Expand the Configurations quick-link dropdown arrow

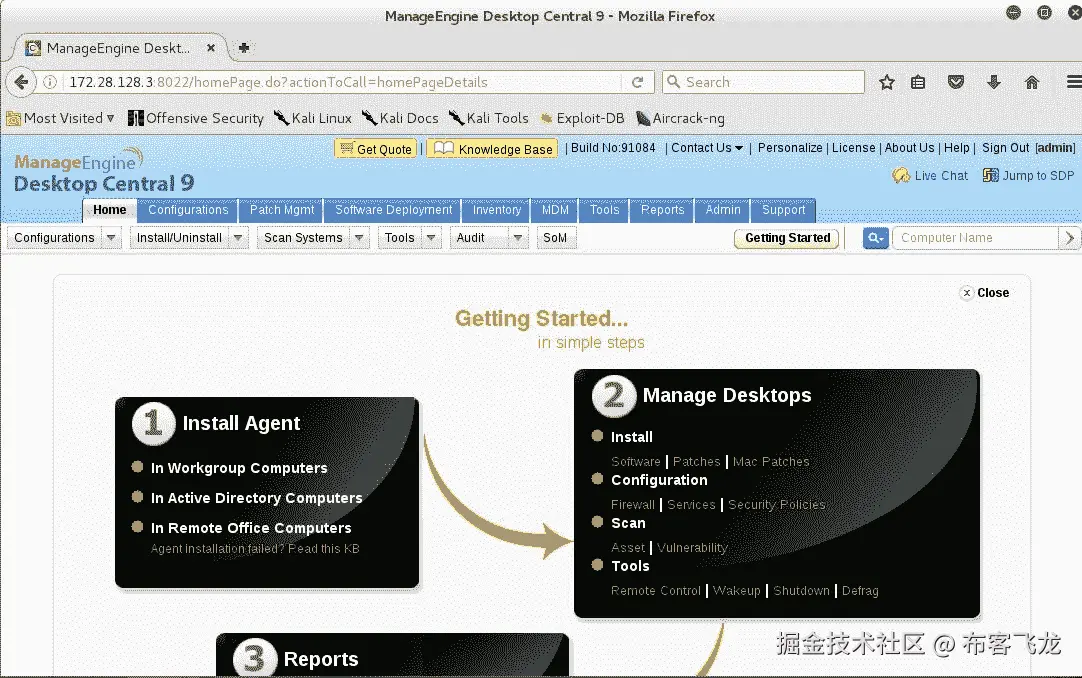110,238
